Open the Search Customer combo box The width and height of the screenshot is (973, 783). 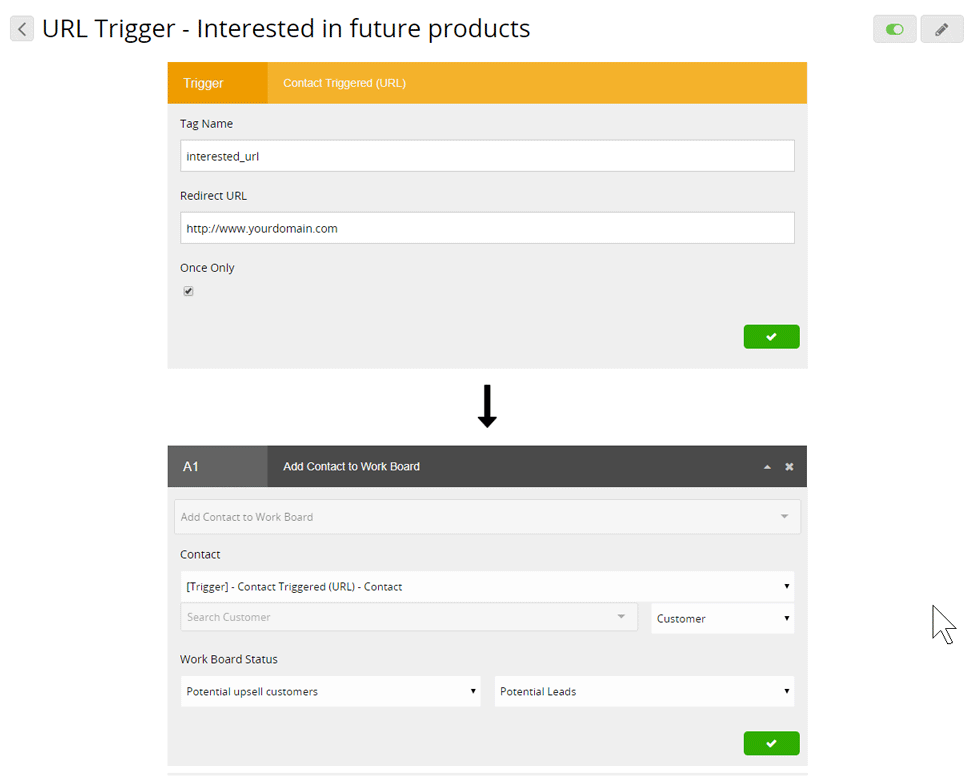point(409,617)
